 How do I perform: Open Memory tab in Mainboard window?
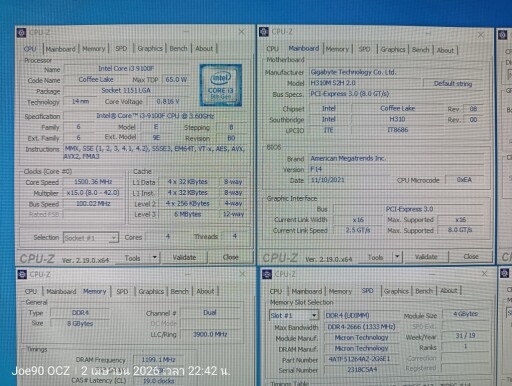click(x=337, y=49)
